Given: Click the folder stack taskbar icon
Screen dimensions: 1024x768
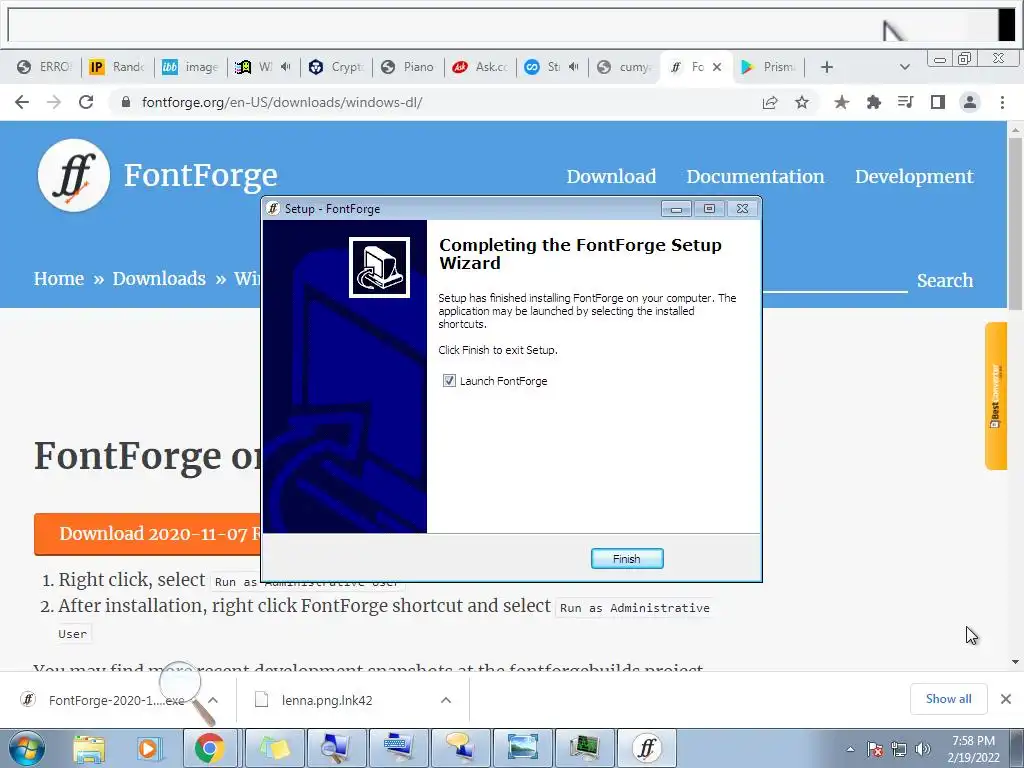Looking at the screenshot, I should click(274, 748).
